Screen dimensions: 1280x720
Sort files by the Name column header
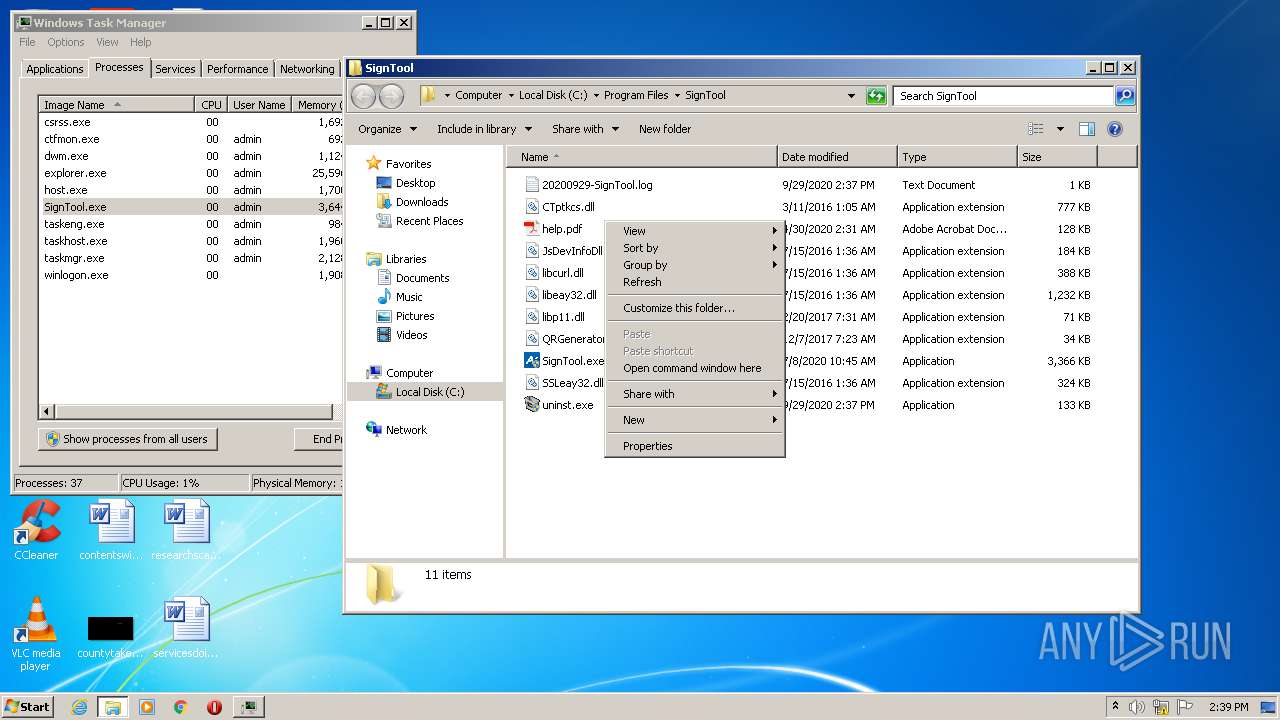pos(641,157)
